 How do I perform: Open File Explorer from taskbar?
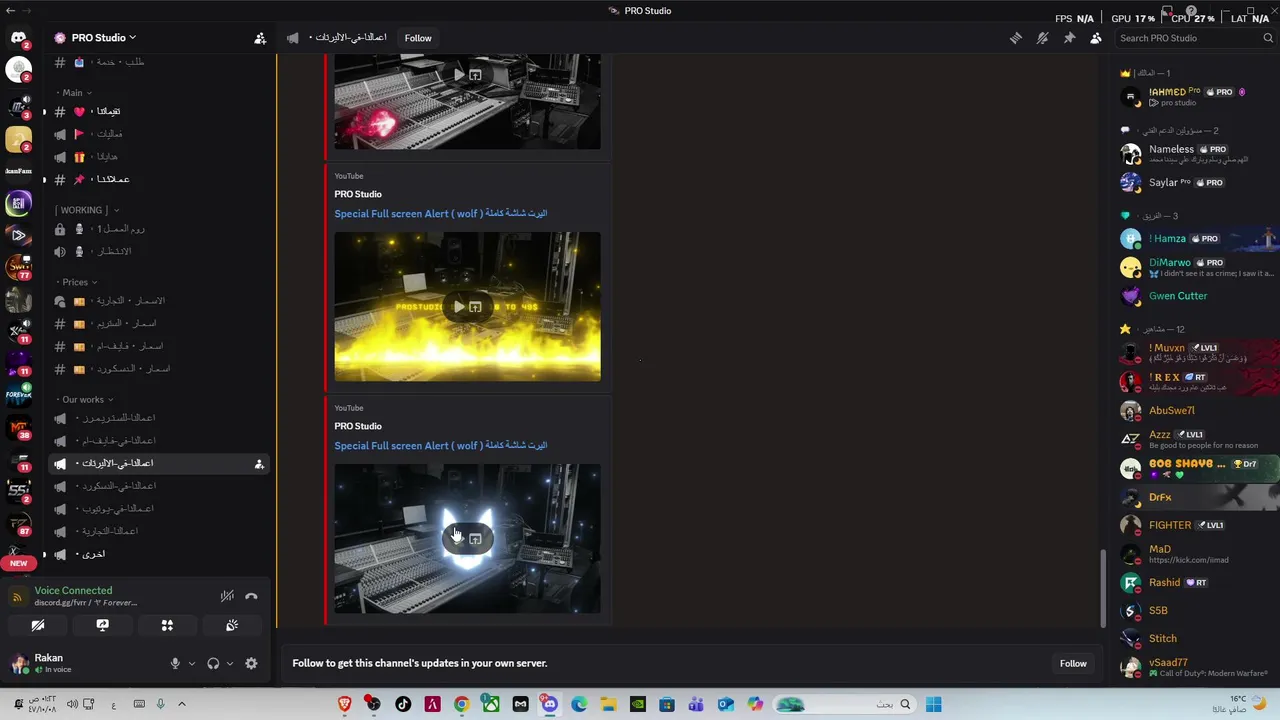click(608, 704)
